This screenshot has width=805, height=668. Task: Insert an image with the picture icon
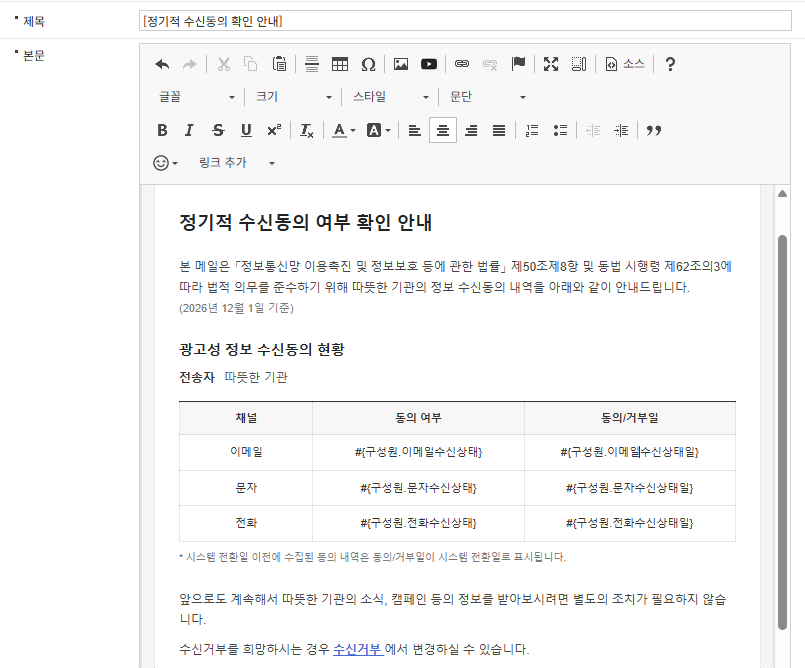click(x=401, y=64)
